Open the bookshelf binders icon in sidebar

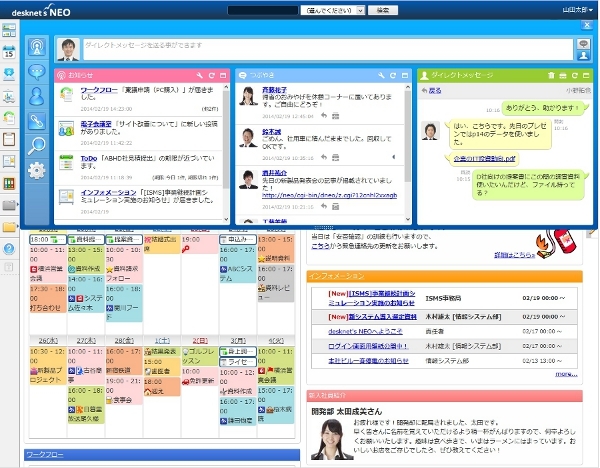click(9, 183)
